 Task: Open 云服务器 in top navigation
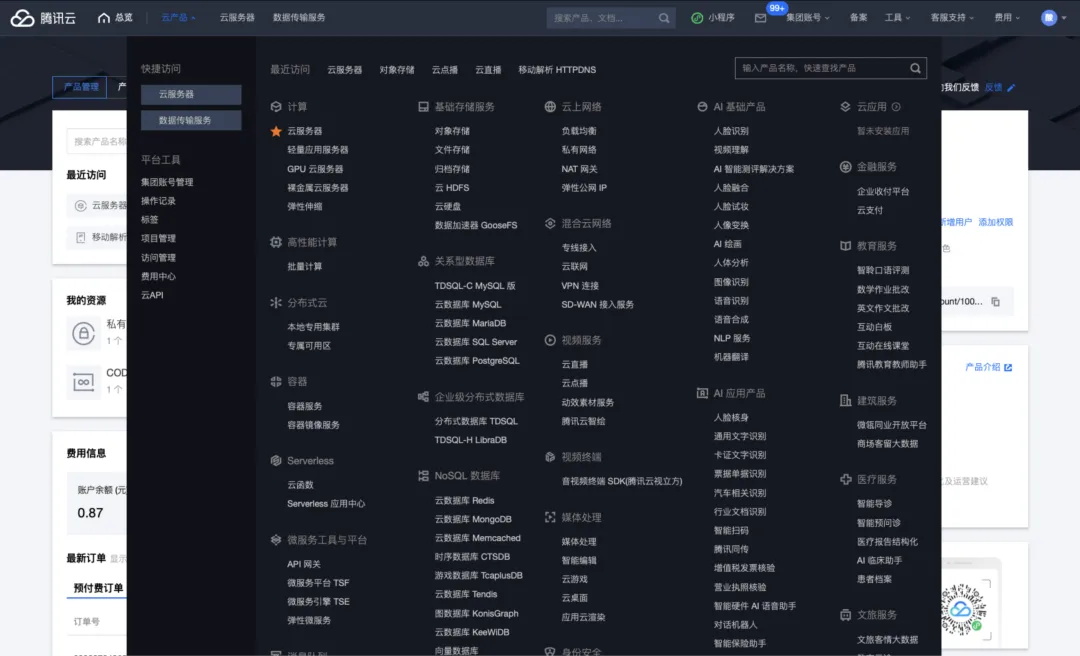pos(237,18)
